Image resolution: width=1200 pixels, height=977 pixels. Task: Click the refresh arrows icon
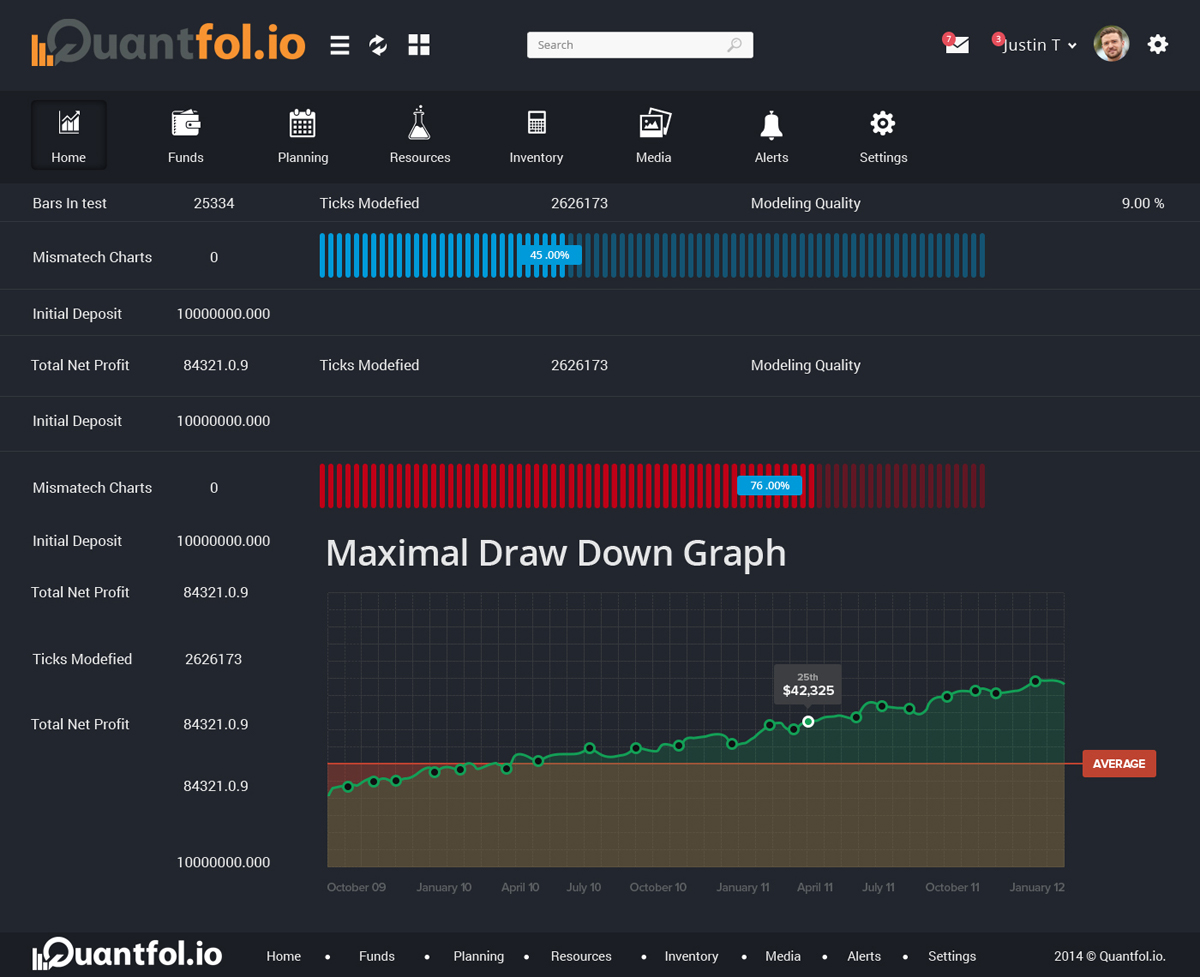click(x=378, y=45)
